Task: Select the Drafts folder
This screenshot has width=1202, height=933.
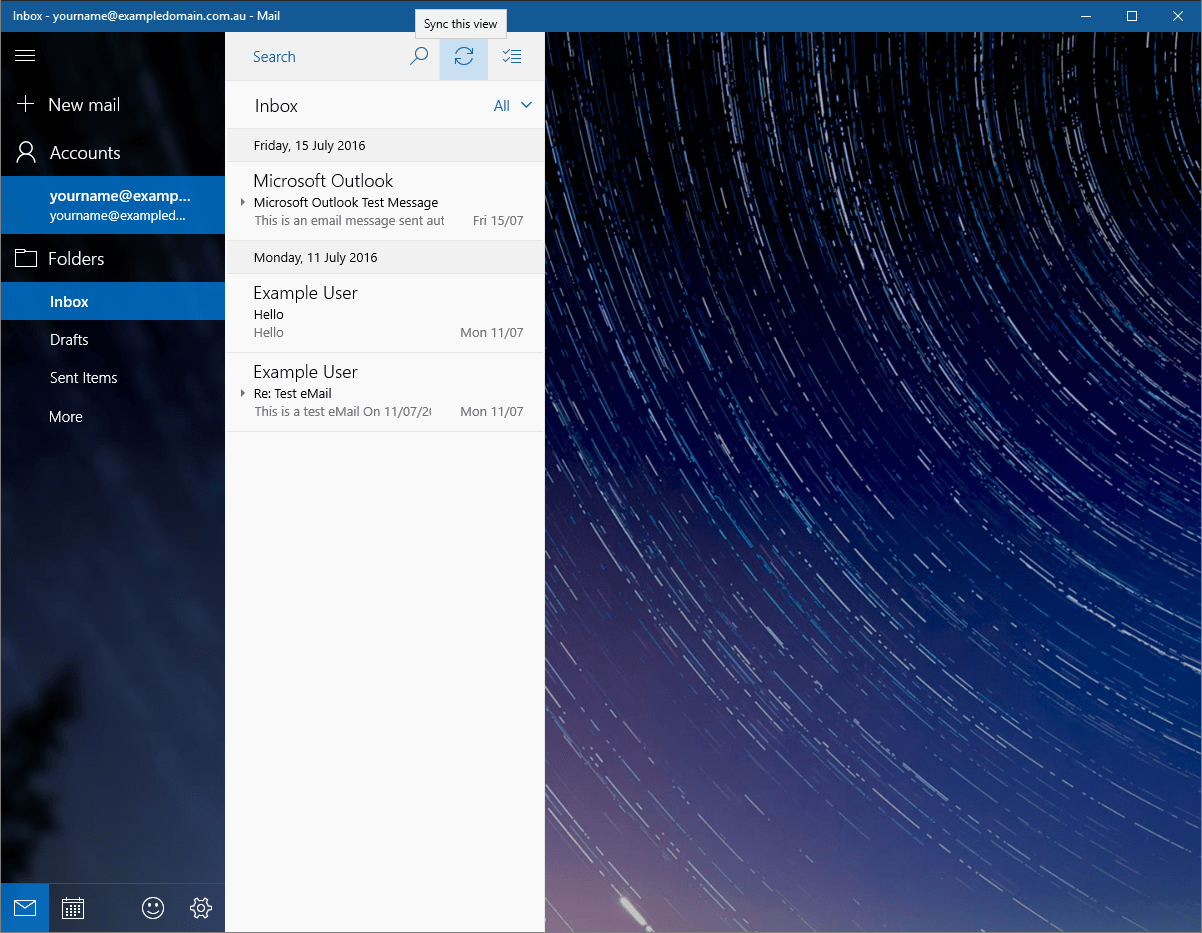Action: (69, 340)
